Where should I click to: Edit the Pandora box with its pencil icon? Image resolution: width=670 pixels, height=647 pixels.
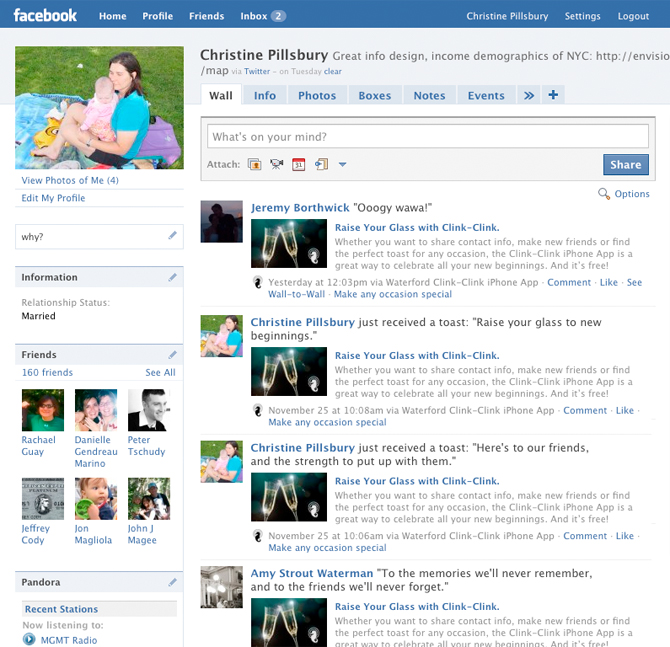(172, 582)
